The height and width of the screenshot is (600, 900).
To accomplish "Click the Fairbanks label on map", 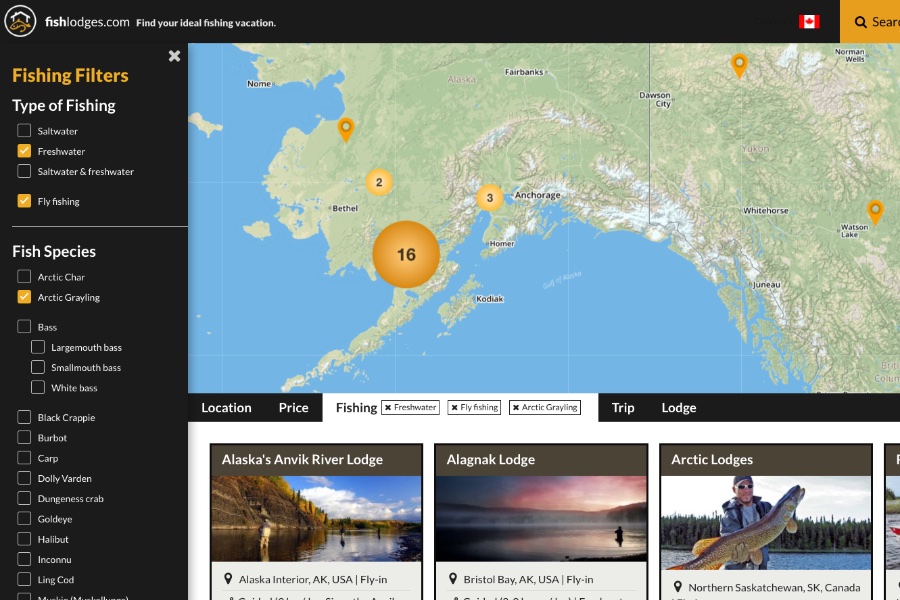I will point(523,72).
